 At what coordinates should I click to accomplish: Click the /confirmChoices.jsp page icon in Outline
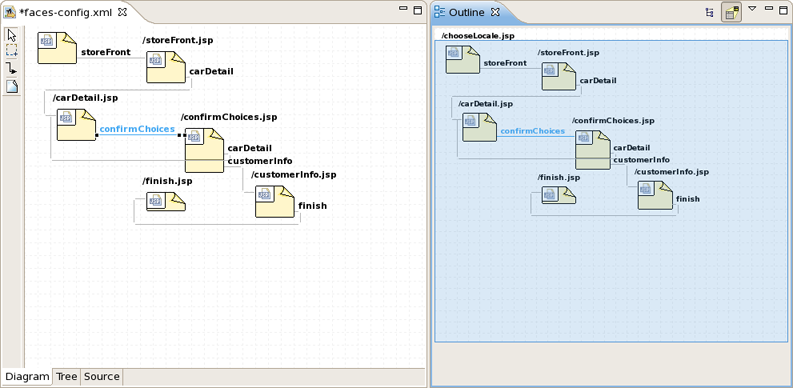(x=593, y=150)
